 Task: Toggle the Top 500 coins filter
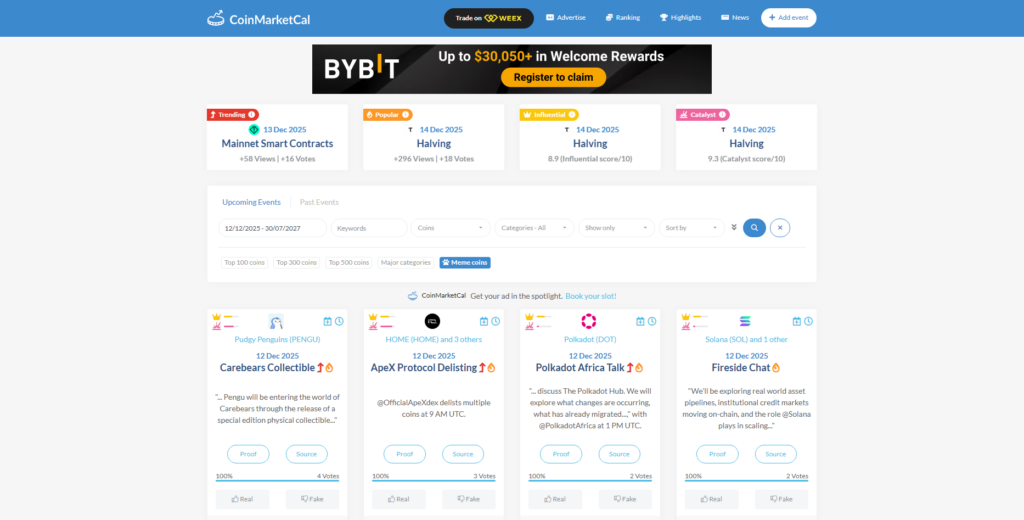point(349,263)
